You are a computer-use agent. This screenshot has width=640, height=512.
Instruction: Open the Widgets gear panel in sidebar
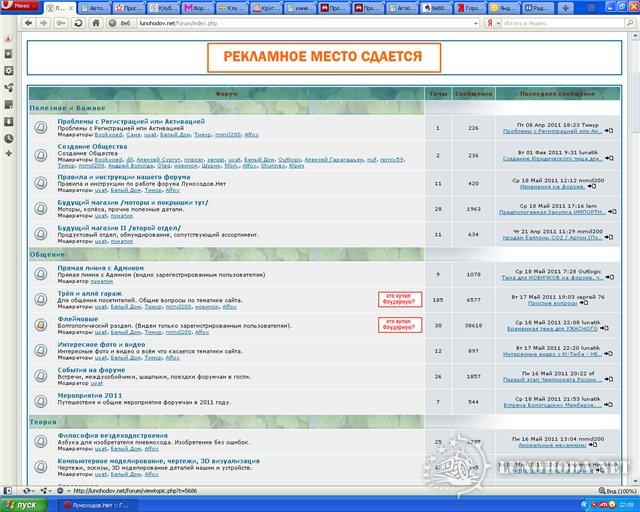point(8,71)
